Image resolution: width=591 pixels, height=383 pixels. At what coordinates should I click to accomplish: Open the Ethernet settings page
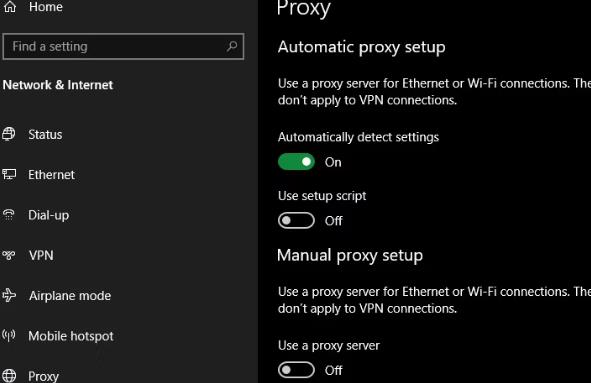(52, 175)
